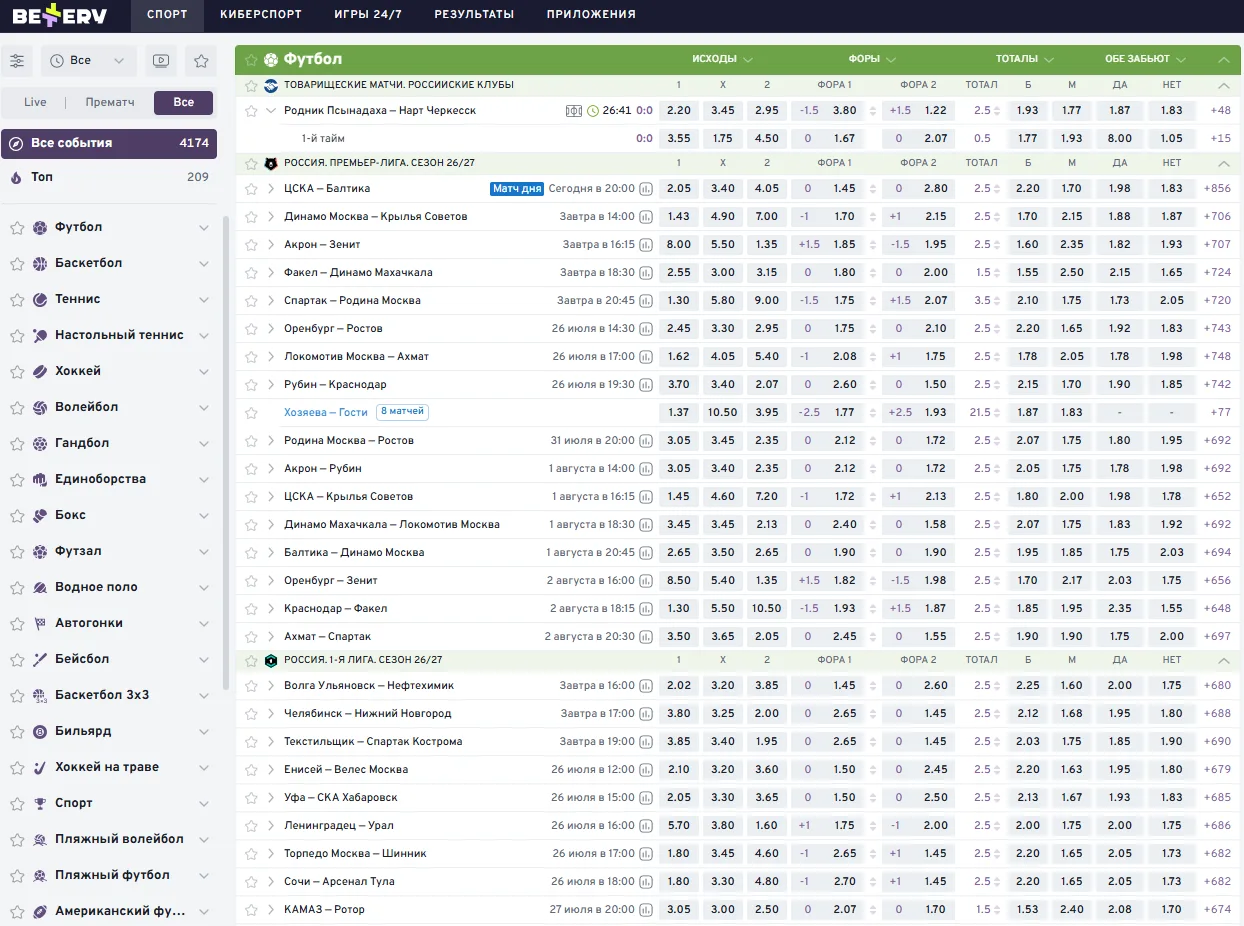Open statistics icon for Рубин – Краснодар

pyautogui.click(x=646, y=384)
